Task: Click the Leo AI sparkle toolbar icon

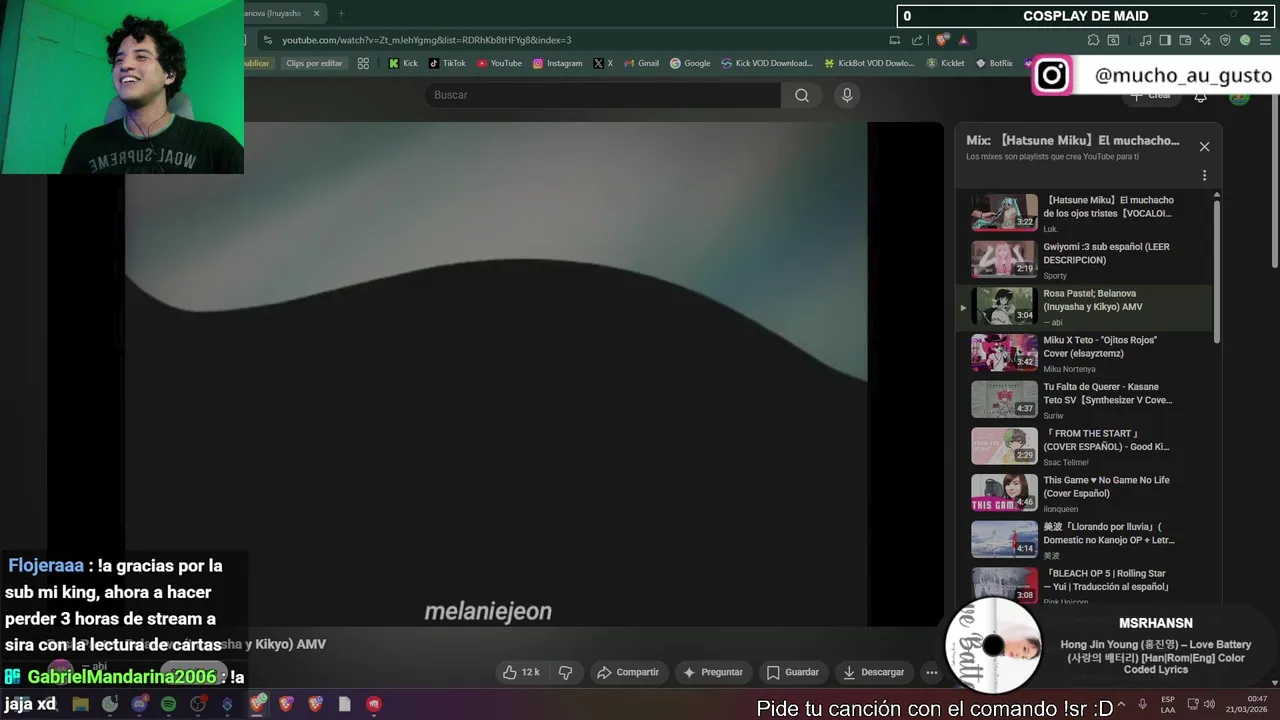Action: pos(1205,40)
